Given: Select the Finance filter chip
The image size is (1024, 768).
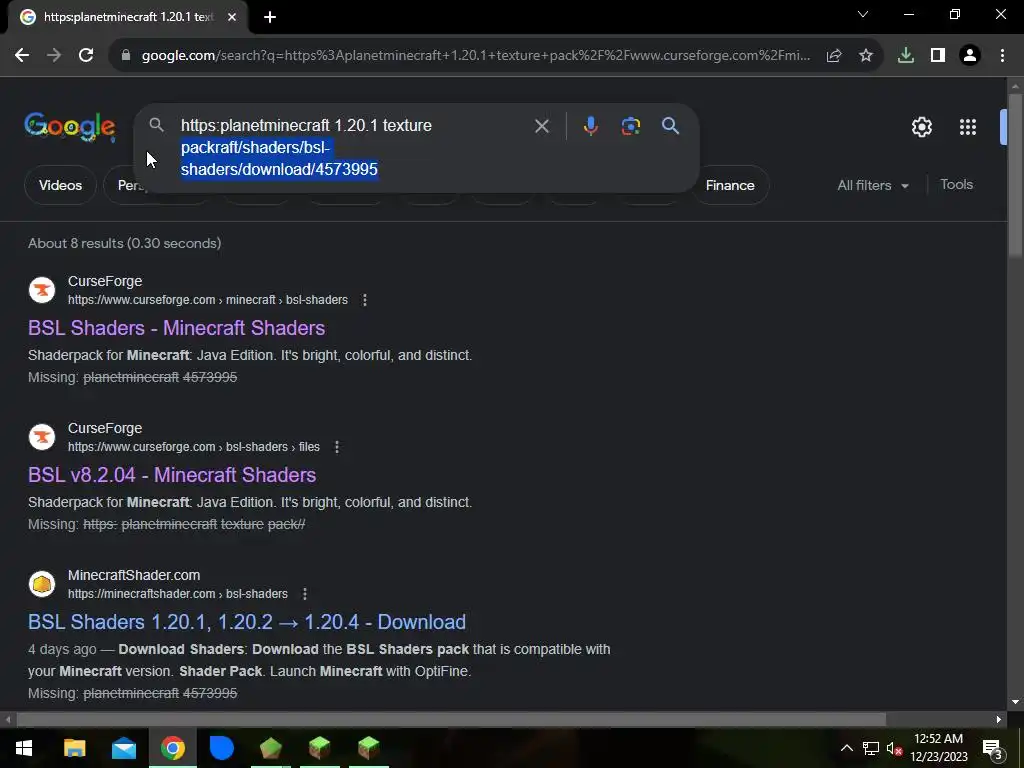Looking at the screenshot, I should (730, 185).
